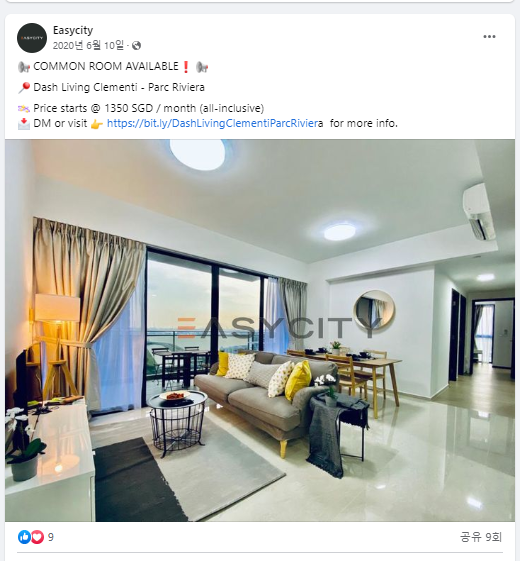Click the public globe privacy icon
This screenshot has height=561, width=520.
(136, 45)
